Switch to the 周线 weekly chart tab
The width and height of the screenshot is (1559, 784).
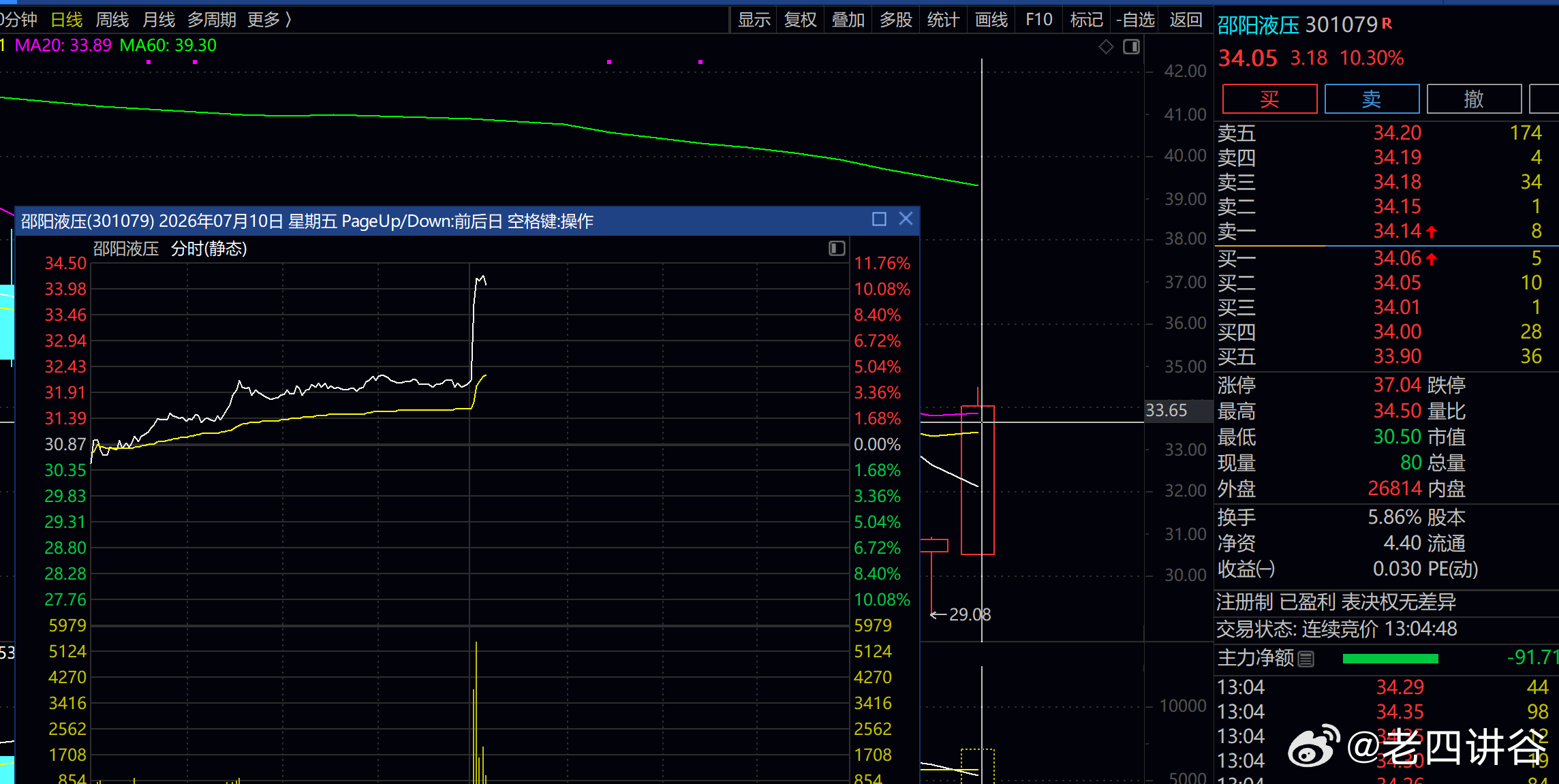pyautogui.click(x=112, y=20)
